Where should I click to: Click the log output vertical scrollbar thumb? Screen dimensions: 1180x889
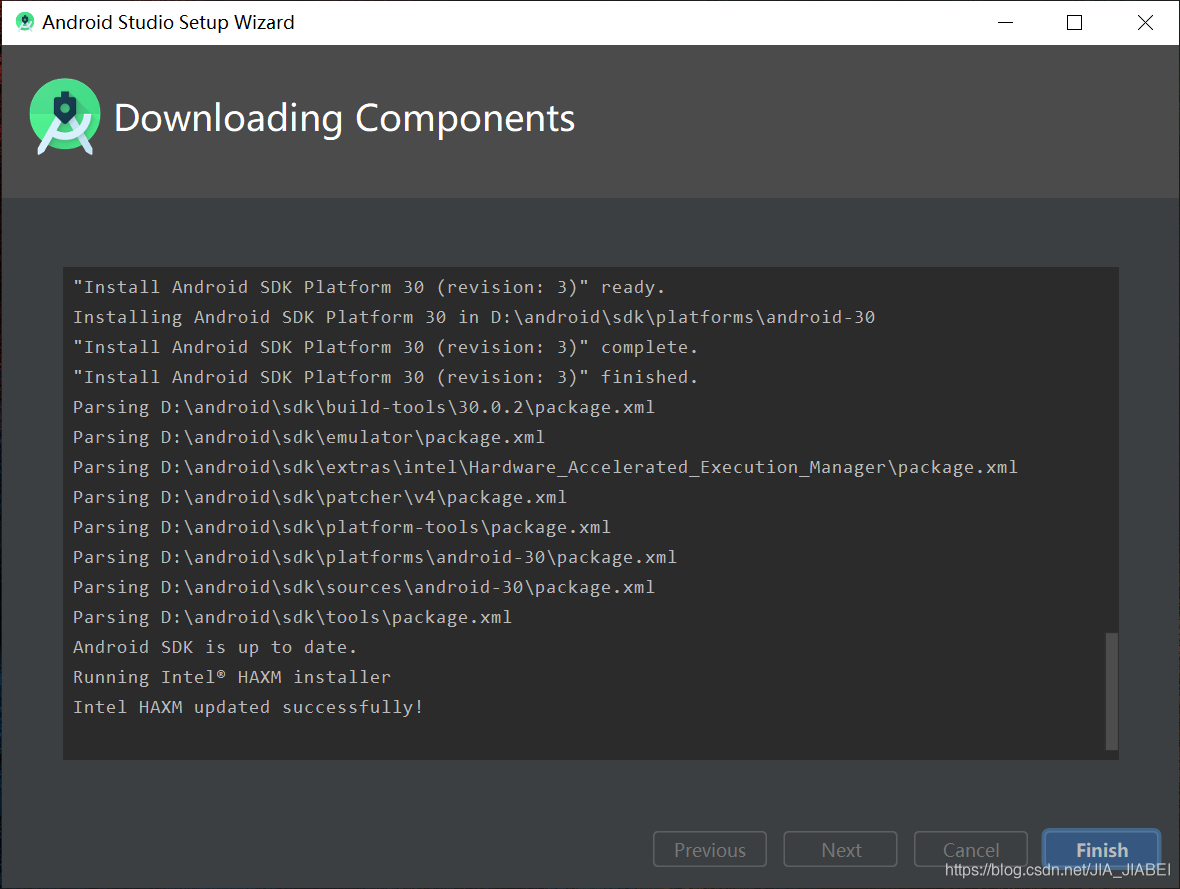click(x=1111, y=691)
